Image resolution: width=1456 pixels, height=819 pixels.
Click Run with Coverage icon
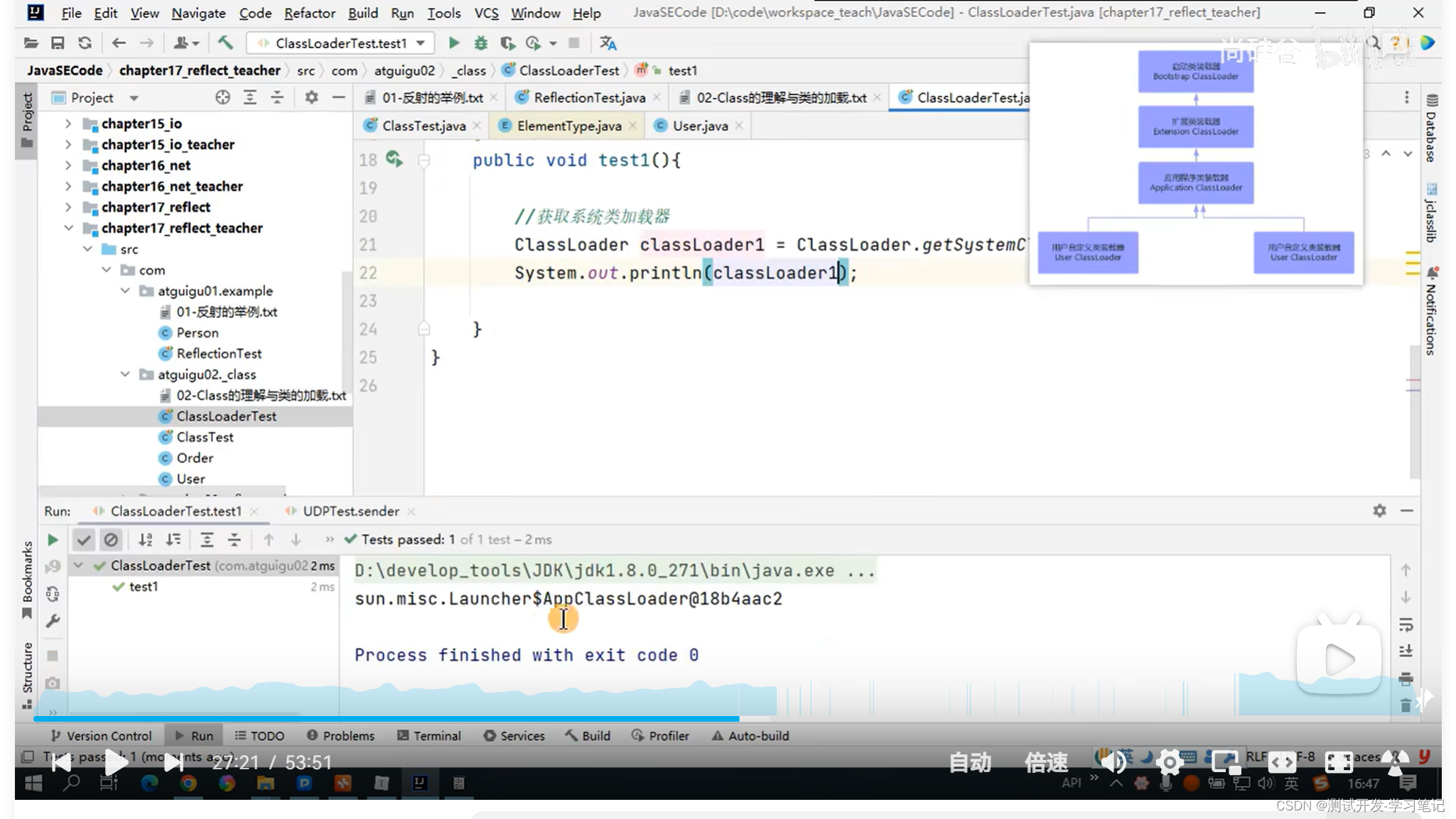tap(507, 43)
